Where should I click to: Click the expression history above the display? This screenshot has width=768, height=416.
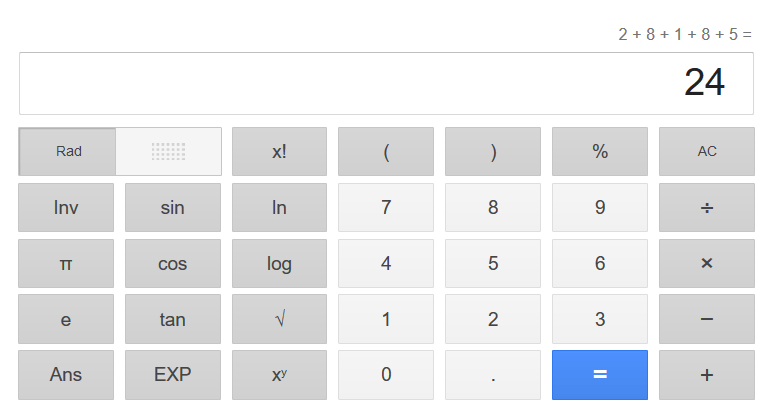coord(684,34)
